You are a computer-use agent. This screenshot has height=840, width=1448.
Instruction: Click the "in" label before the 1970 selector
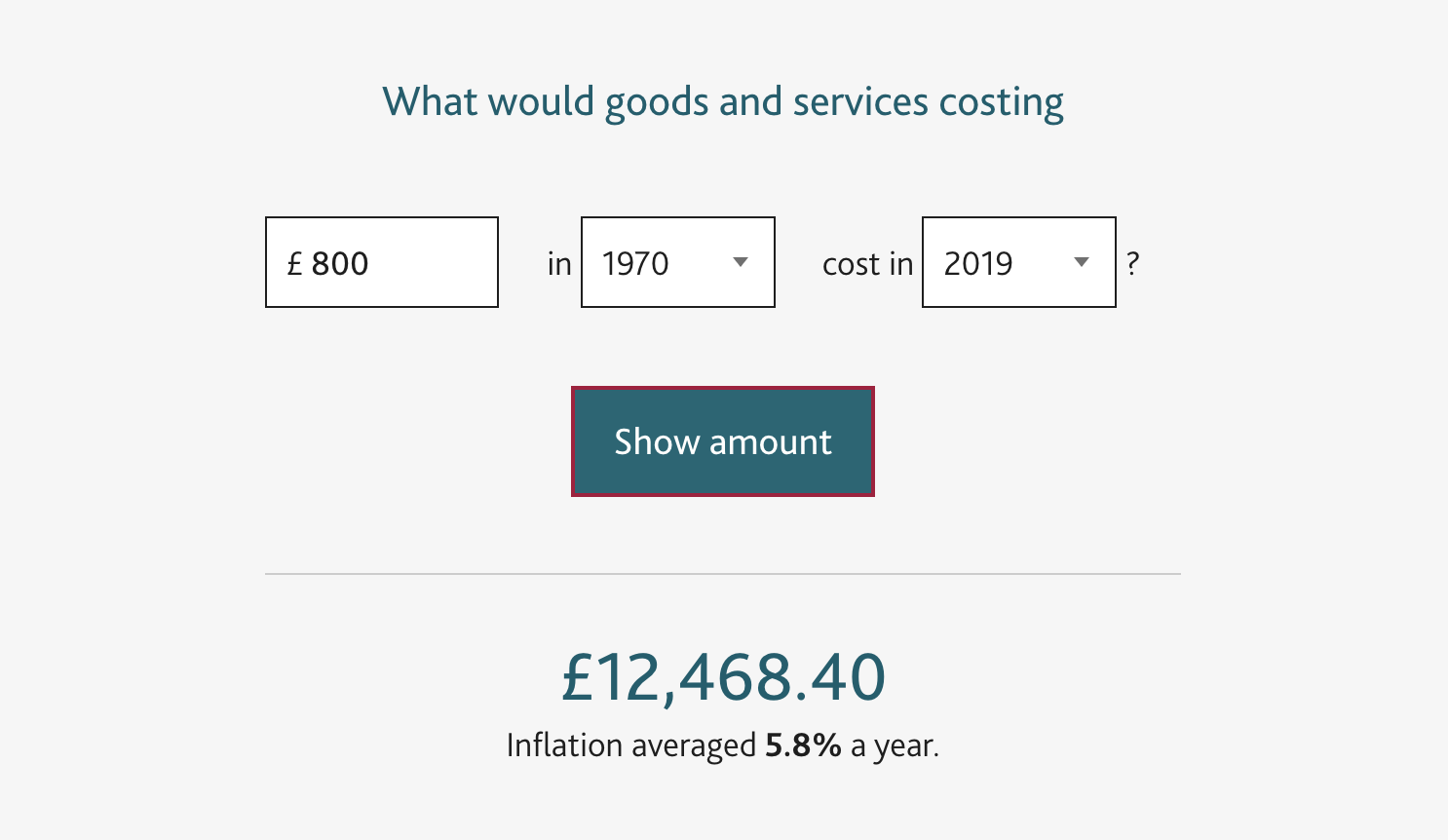click(559, 263)
